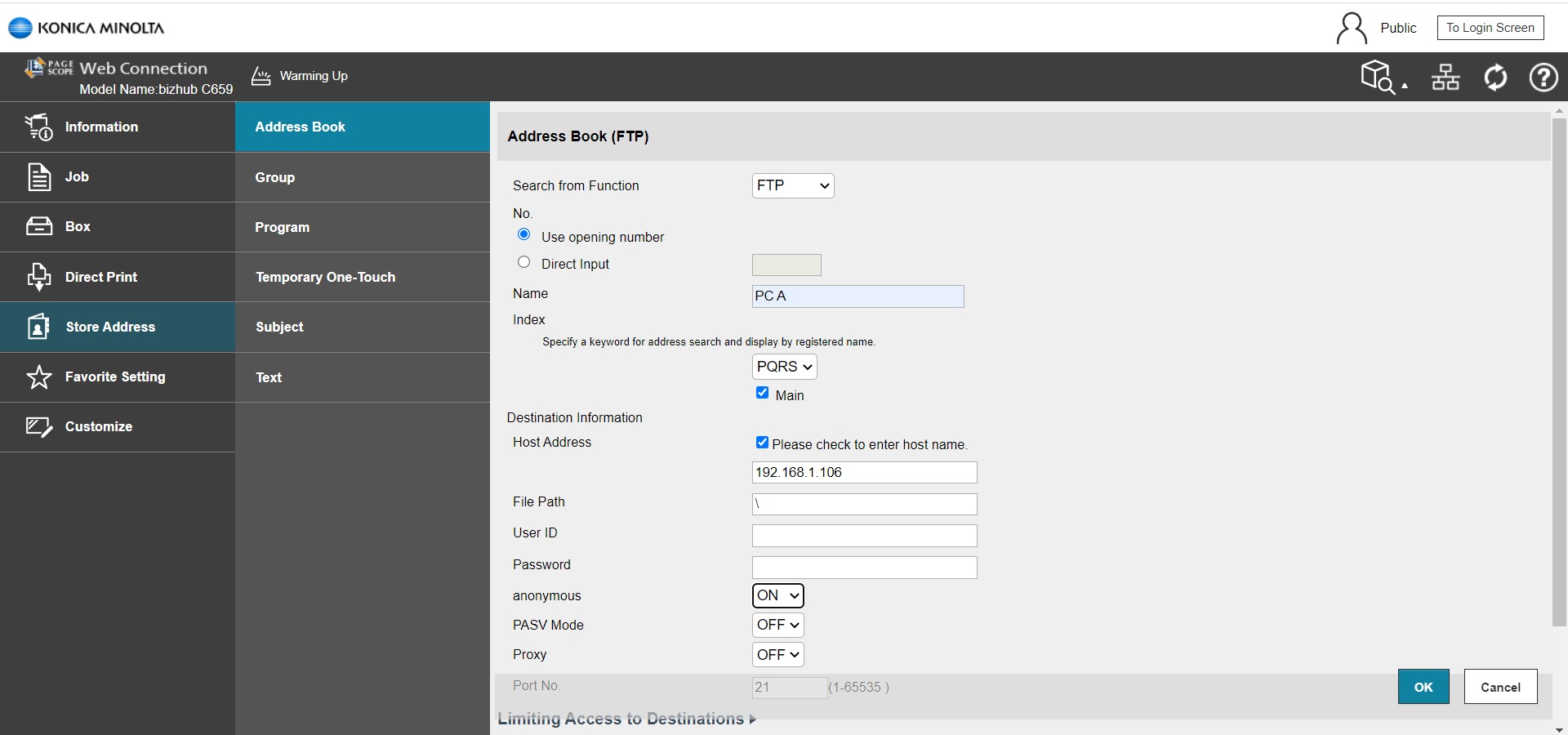1568x735 pixels.
Task: Open the Information panel from sidebar
Action: [x=101, y=127]
